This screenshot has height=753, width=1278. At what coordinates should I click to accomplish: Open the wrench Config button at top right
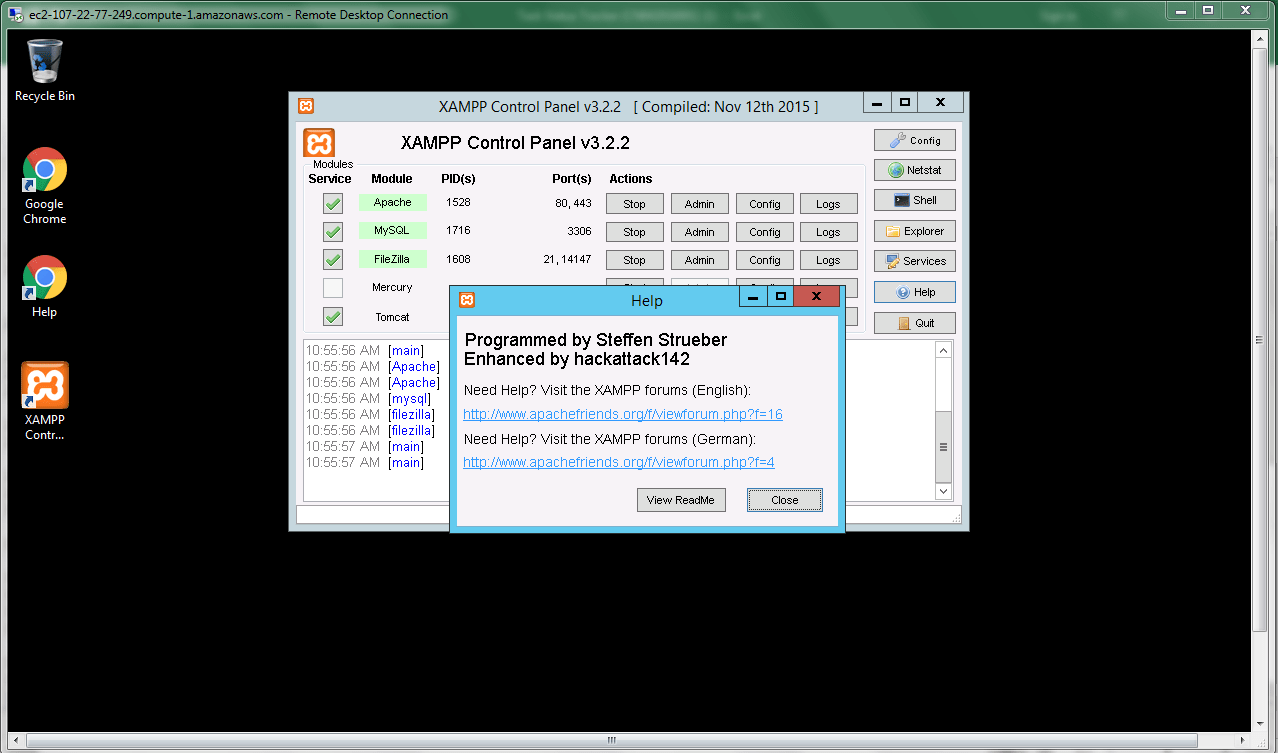(914, 140)
